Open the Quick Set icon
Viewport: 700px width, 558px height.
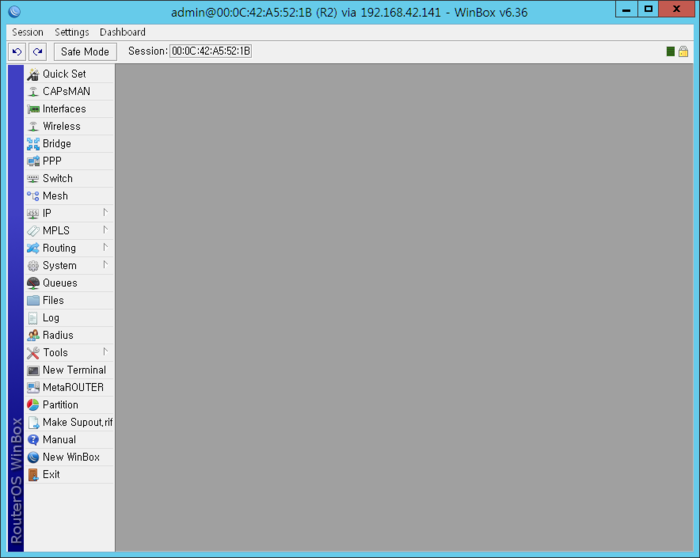pos(33,74)
